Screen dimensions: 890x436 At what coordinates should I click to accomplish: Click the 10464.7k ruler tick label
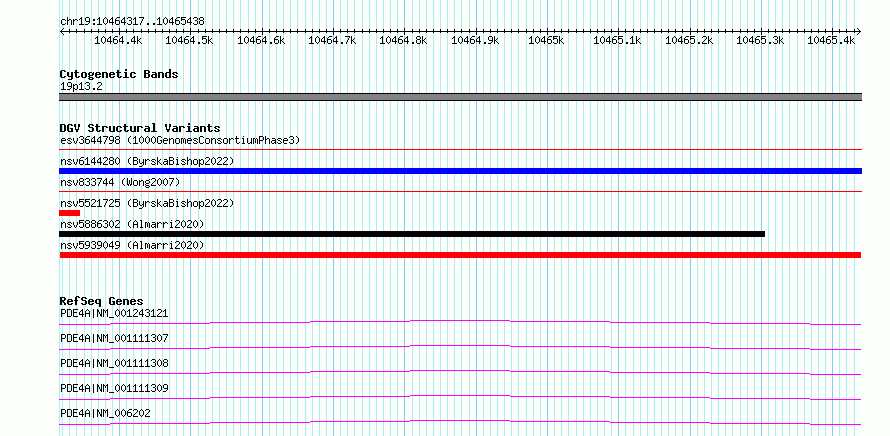pyautogui.click(x=332, y=40)
